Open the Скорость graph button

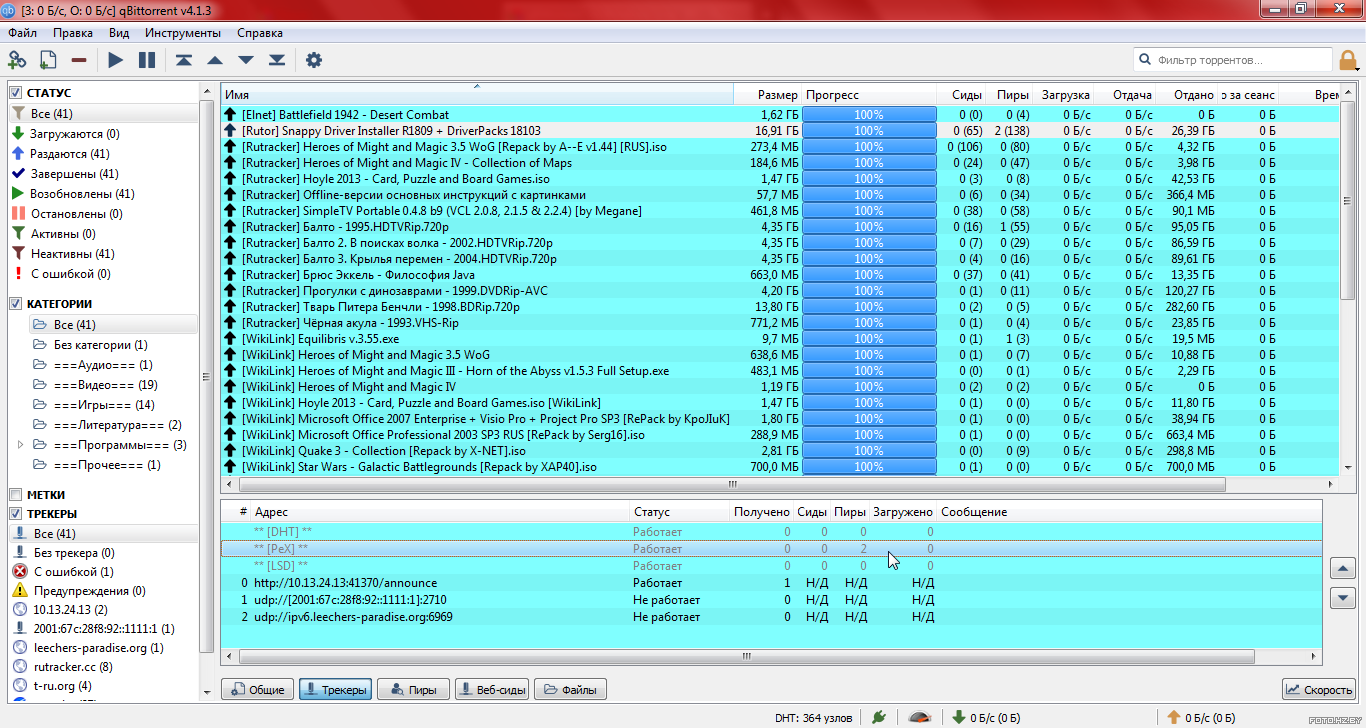point(1319,690)
